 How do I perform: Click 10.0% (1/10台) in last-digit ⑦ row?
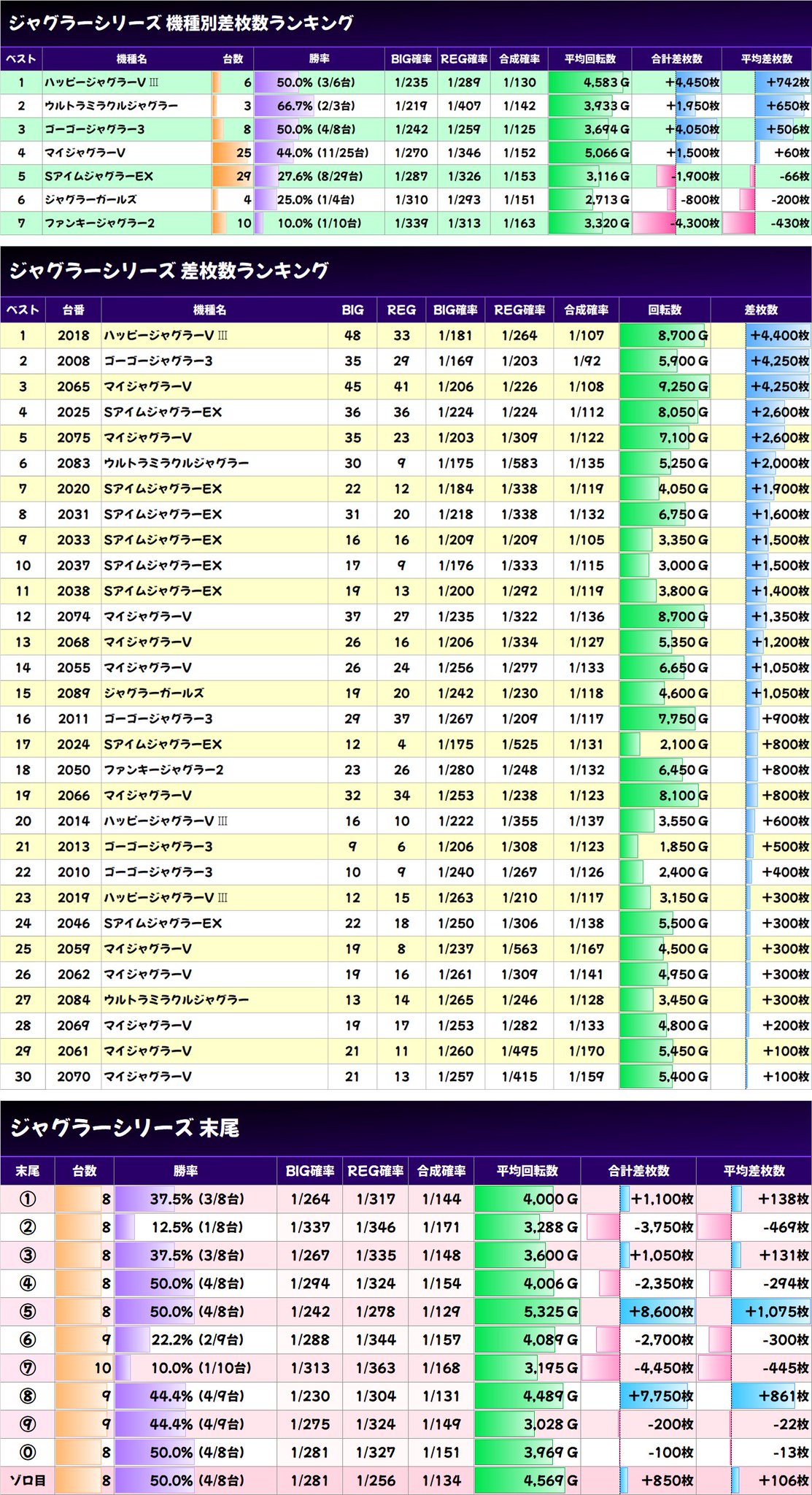[x=201, y=1368]
